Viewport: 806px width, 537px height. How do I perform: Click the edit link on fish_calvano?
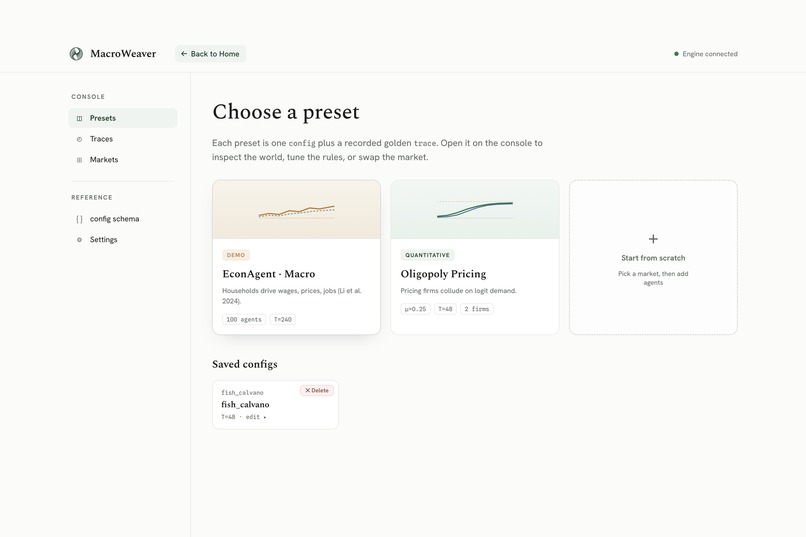coord(255,417)
